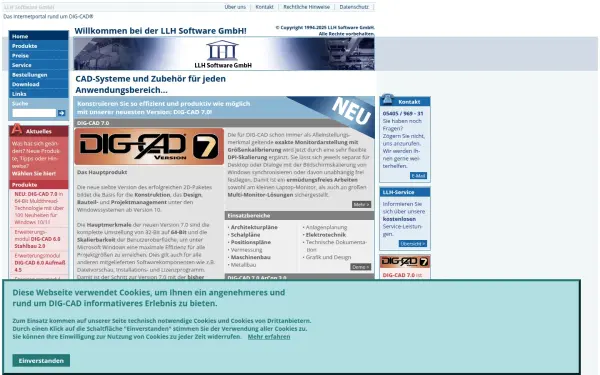Open the Service navigation item
Image resolution: width=600 pixels, height=375 pixels.
(39, 65)
